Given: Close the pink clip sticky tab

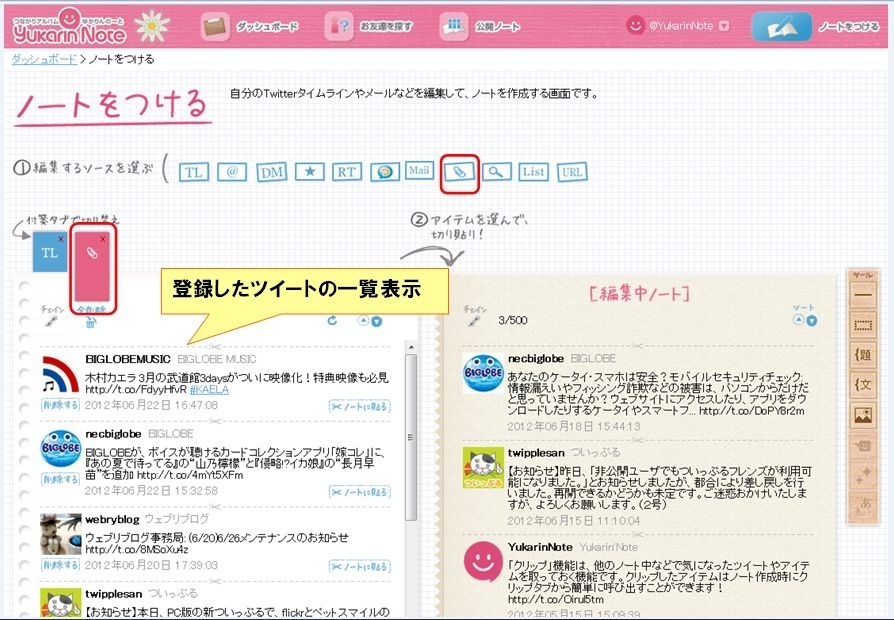Looking at the screenshot, I should tap(103, 238).
